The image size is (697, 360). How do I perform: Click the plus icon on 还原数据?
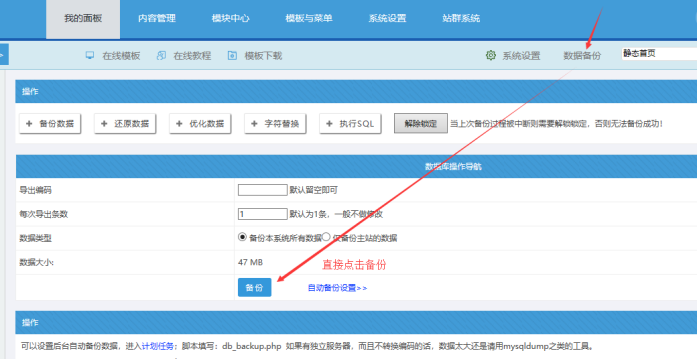[104, 124]
